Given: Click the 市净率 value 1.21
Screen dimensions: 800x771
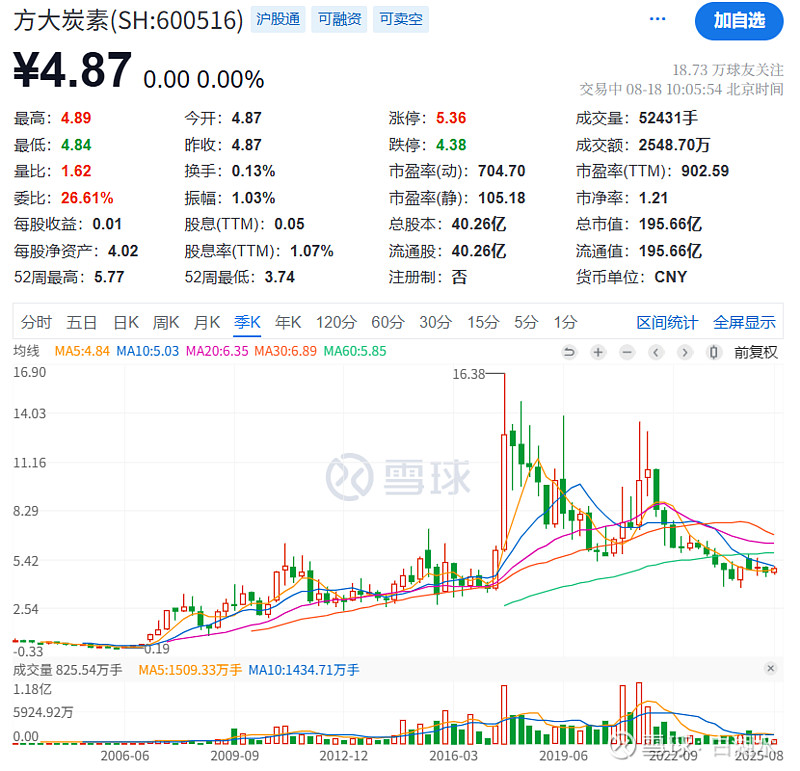Looking at the screenshot, I should [x=654, y=198].
